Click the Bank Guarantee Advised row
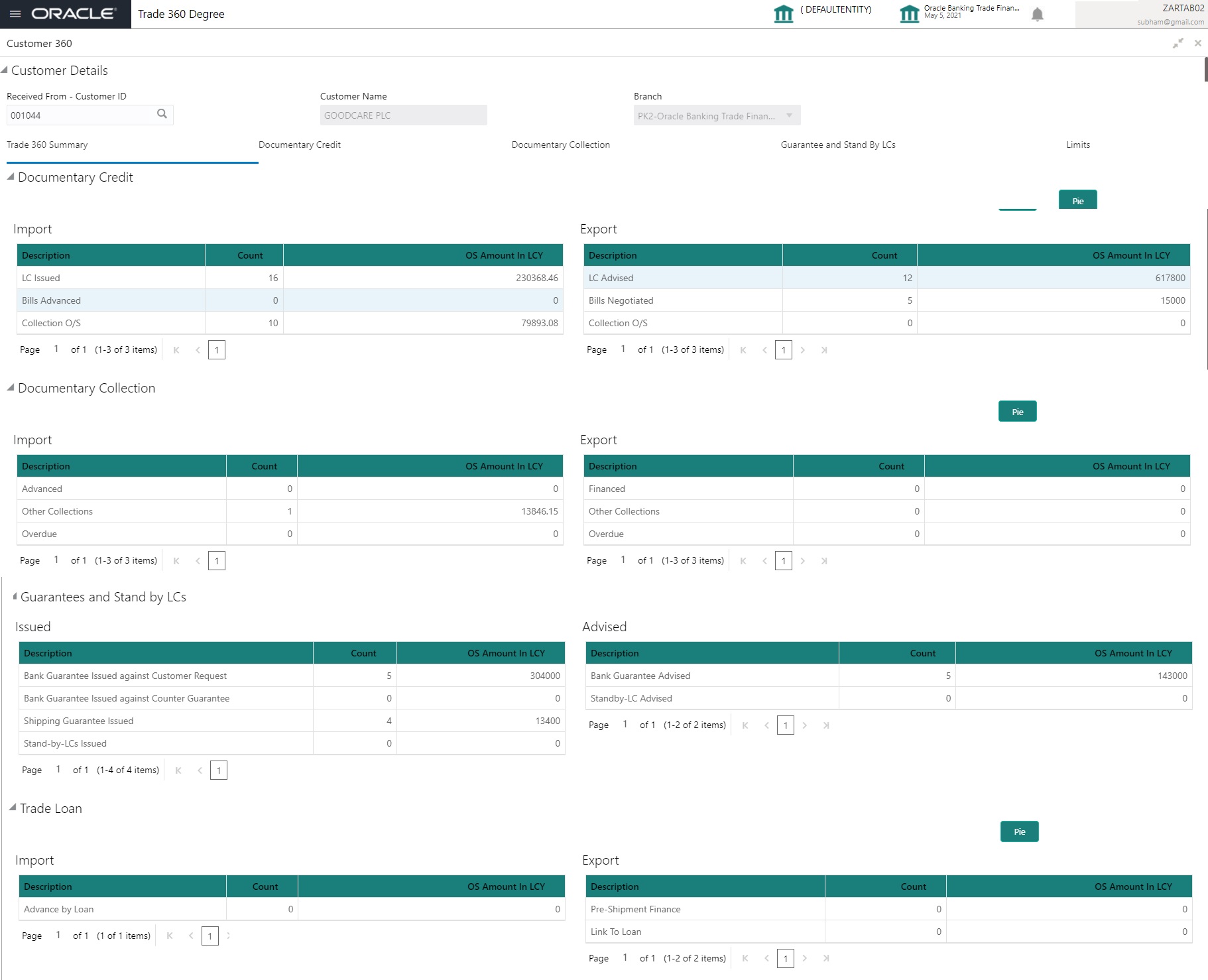The image size is (1208, 980). tap(889, 676)
